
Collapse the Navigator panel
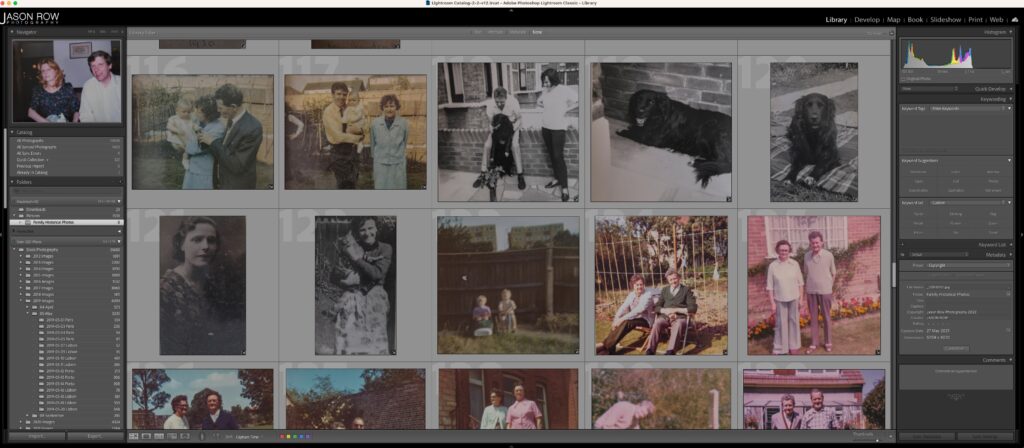(12, 31)
